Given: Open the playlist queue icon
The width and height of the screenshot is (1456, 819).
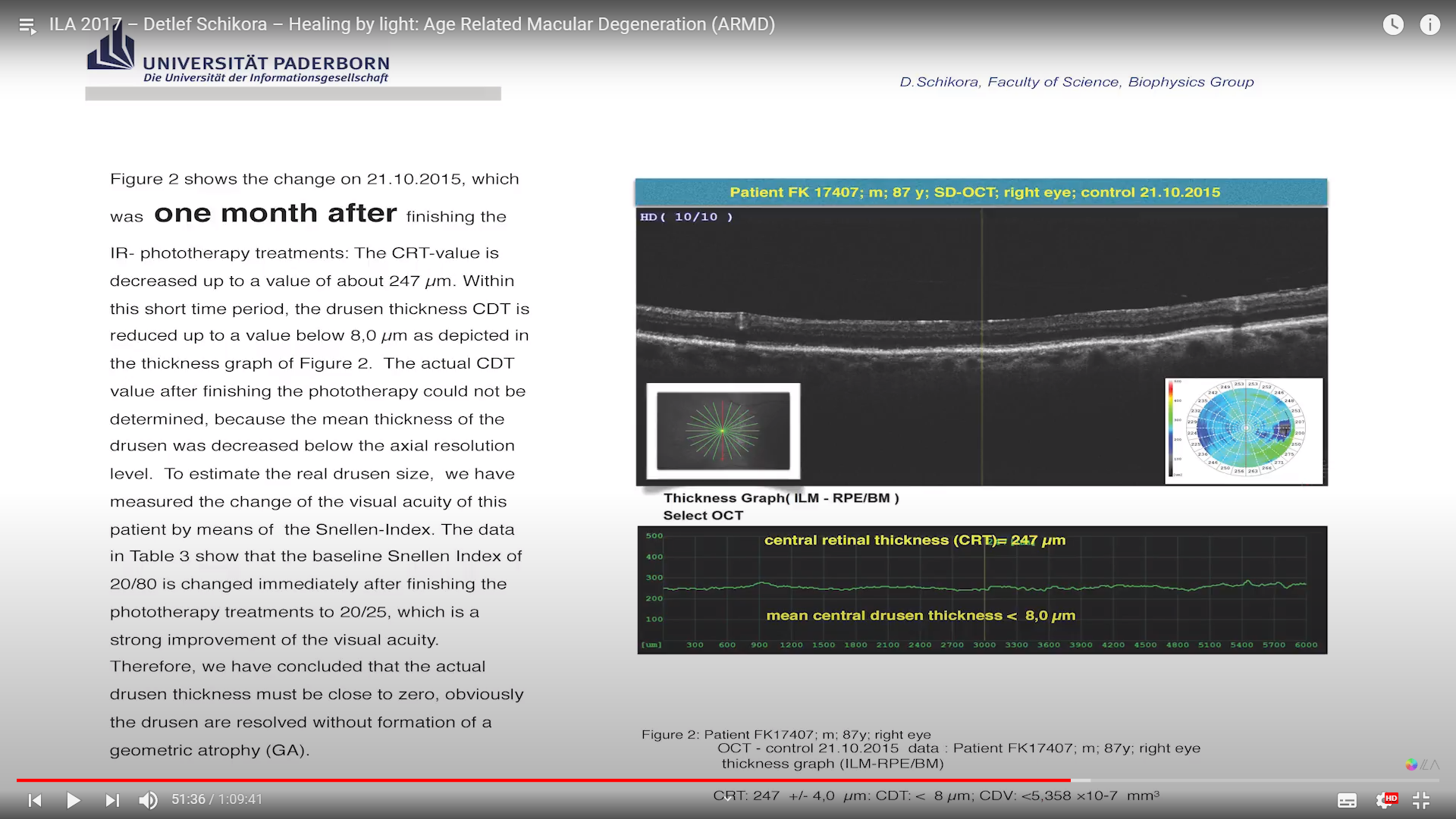Looking at the screenshot, I should point(27,26).
